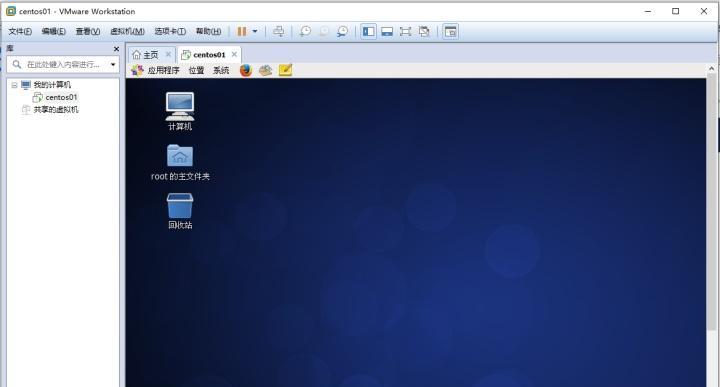Screen dimensions: 720x387
Task: Select the Trash bin desktop icon
Action: pyautogui.click(x=180, y=211)
